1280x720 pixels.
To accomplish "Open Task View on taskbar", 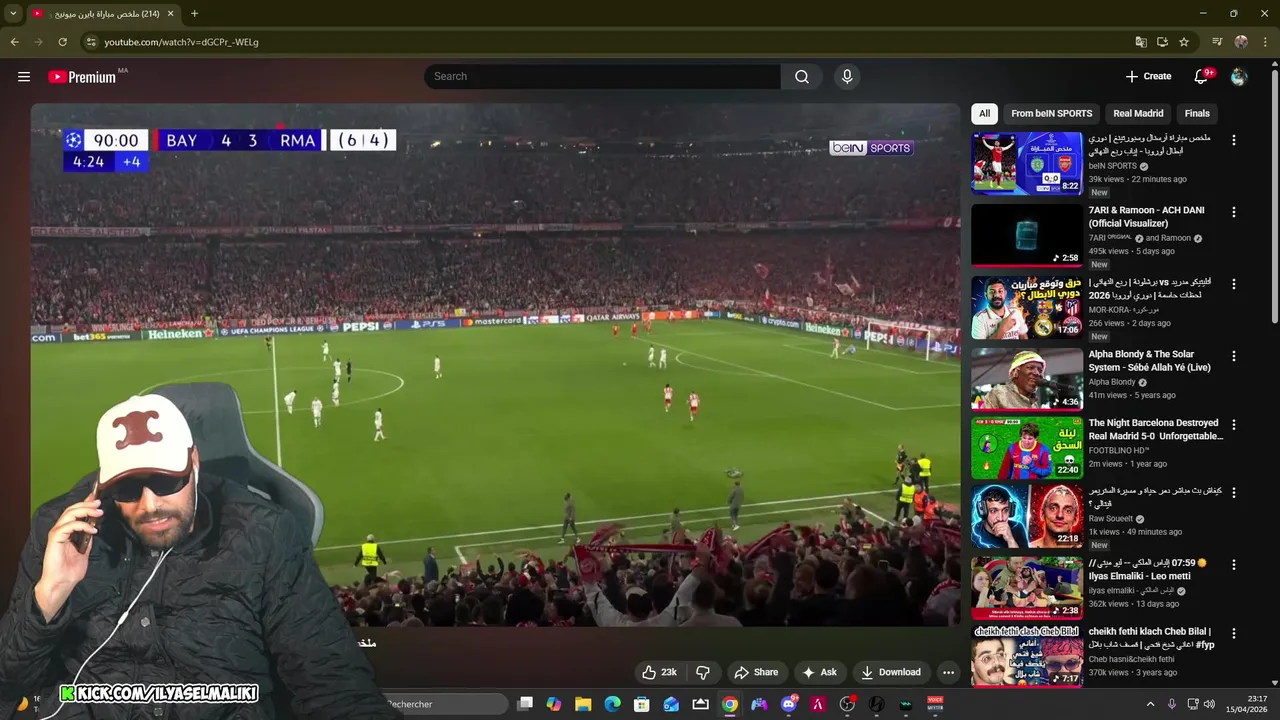I will 525,704.
